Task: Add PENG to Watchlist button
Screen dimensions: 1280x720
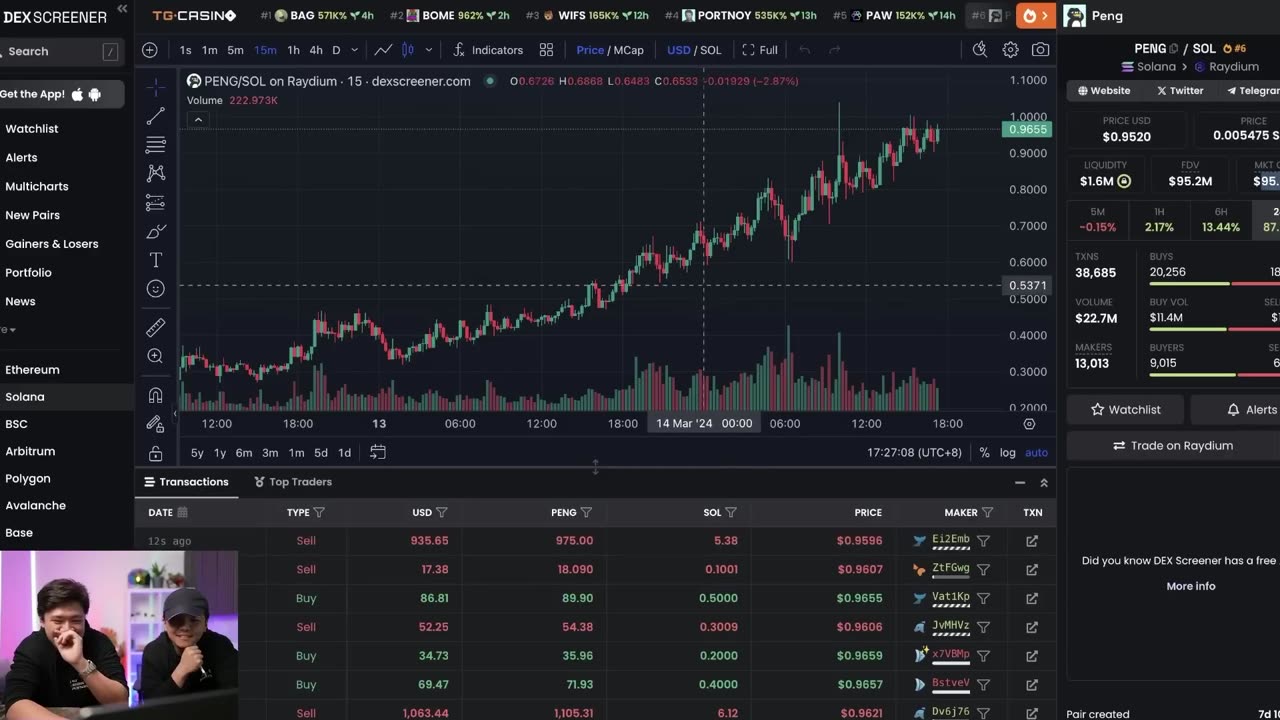Action: point(1125,409)
